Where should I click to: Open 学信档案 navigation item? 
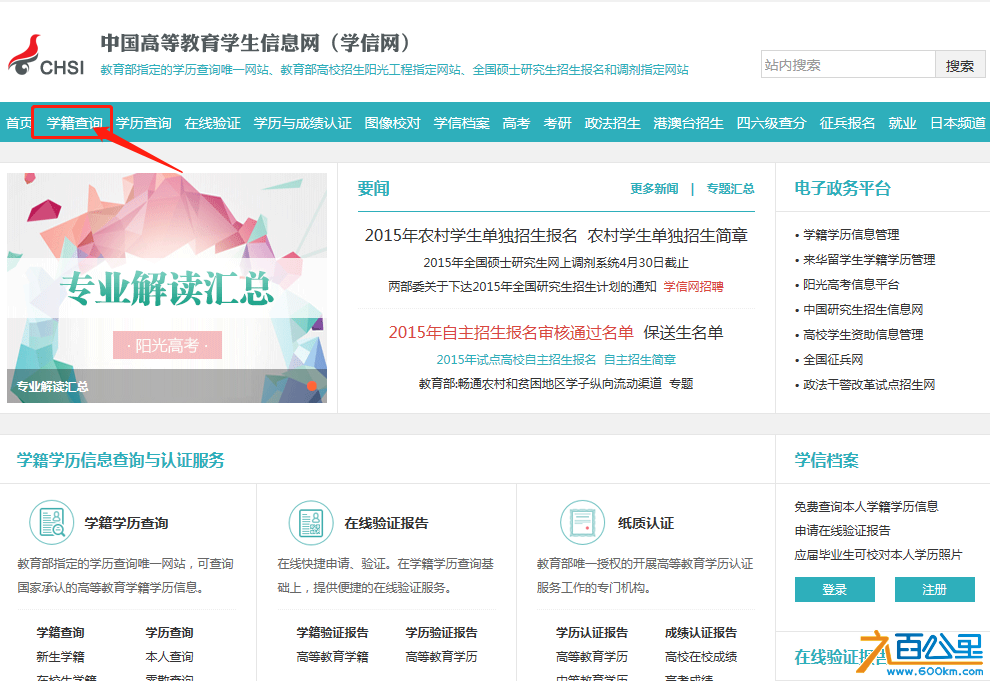[x=462, y=123]
